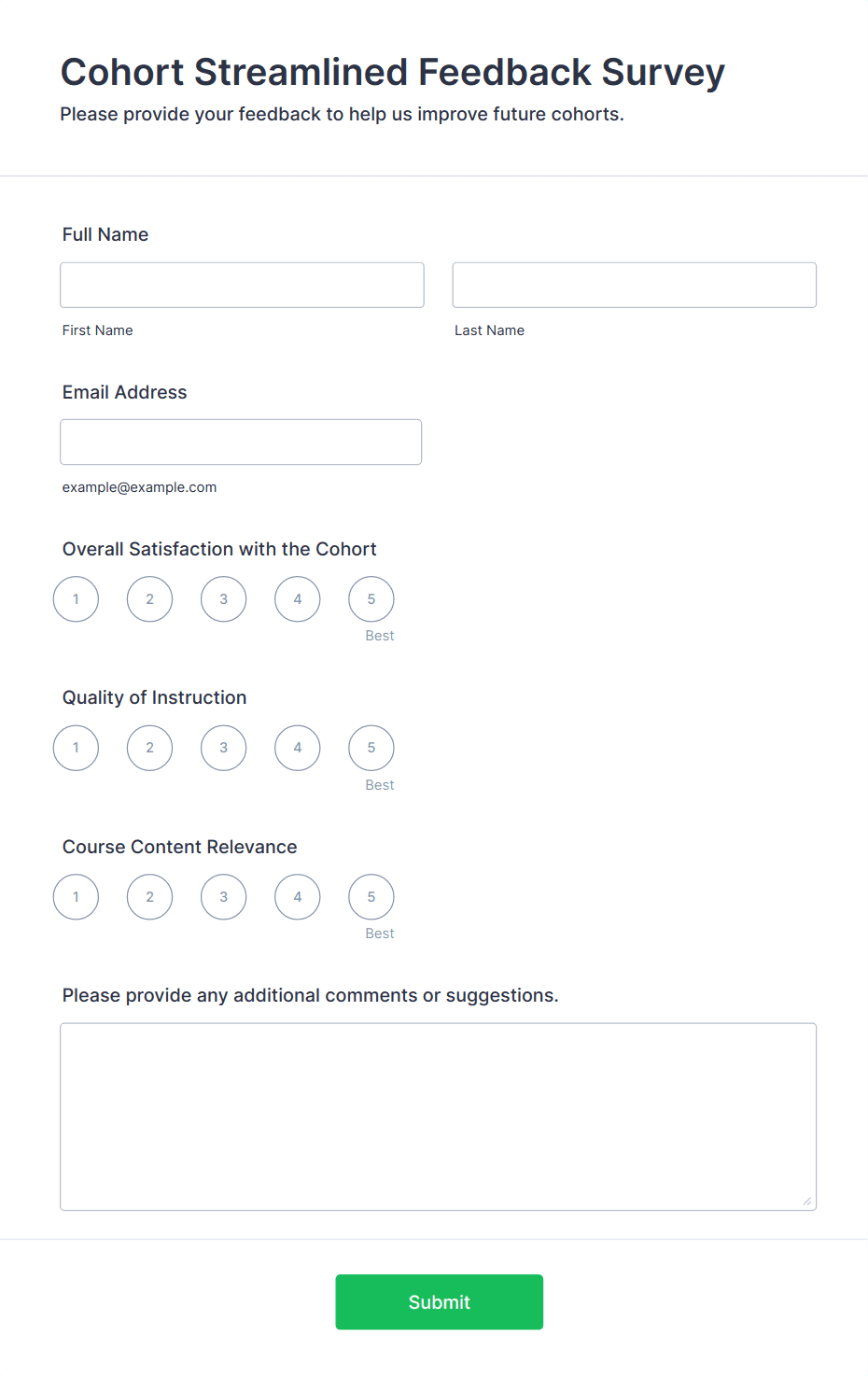868x1376 pixels.
Task: Select rating 2 for Course Content Relevance
Action: pyautogui.click(x=149, y=896)
